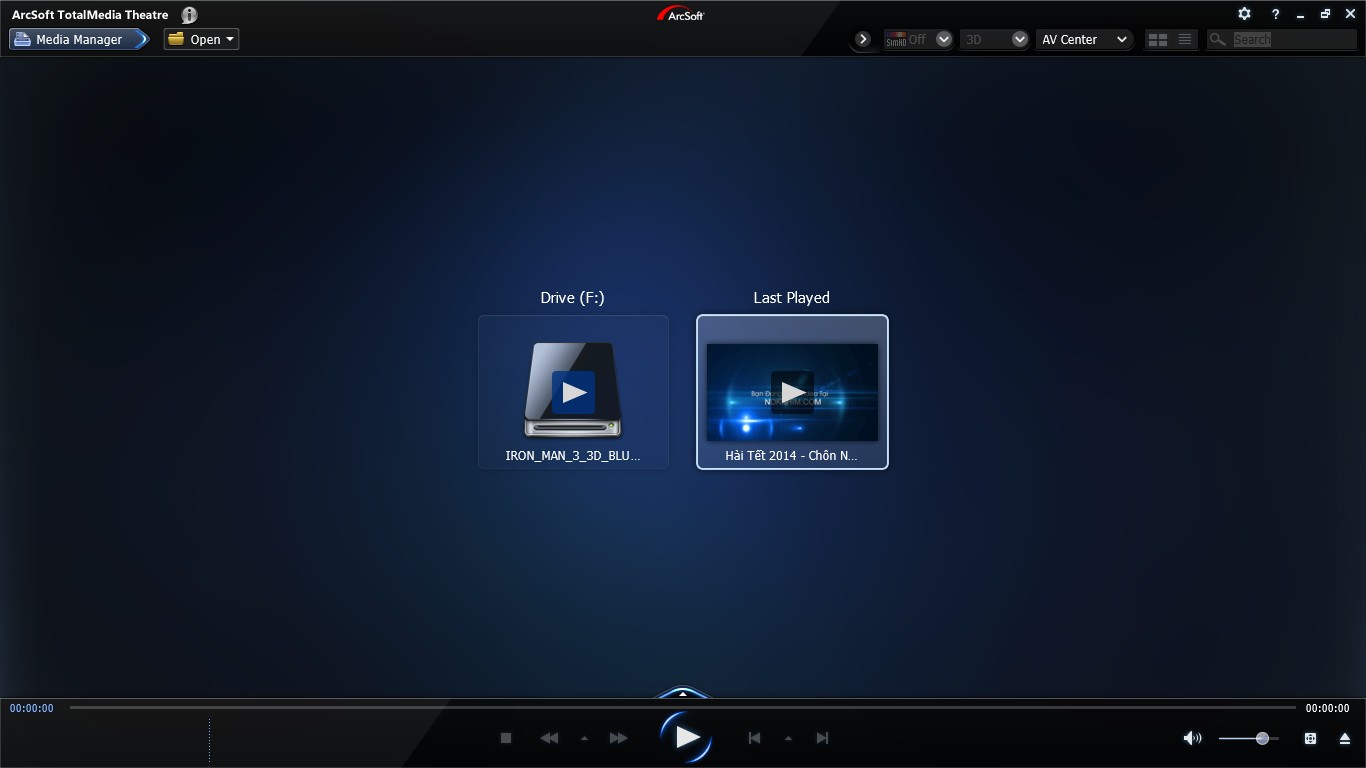The height and width of the screenshot is (768, 1366).
Task: Switch to thumbnail grid view
Action: [1158, 39]
